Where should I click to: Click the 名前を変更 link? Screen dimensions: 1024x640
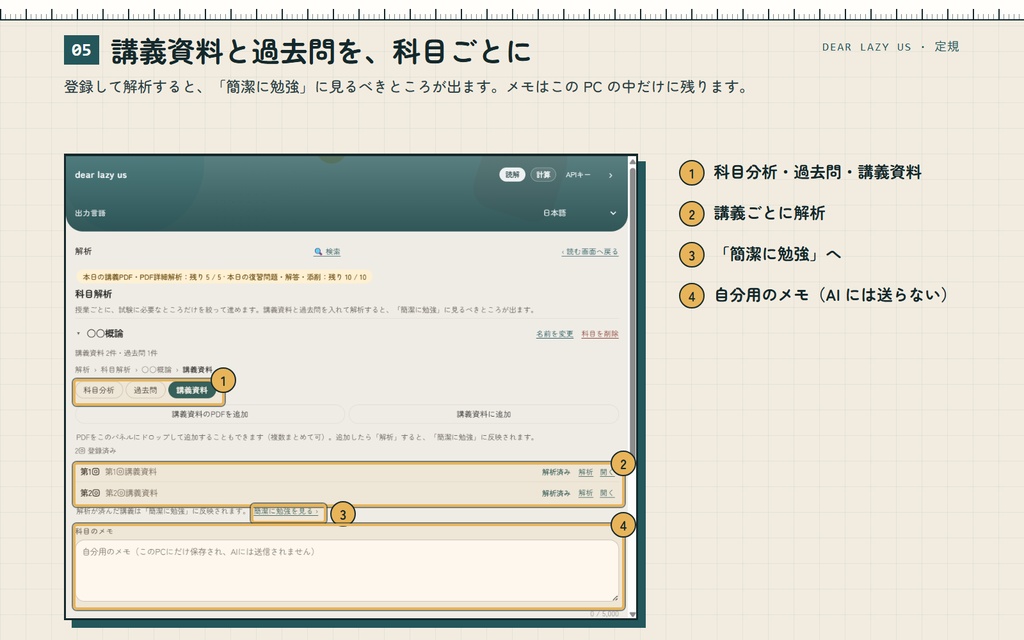(554, 334)
